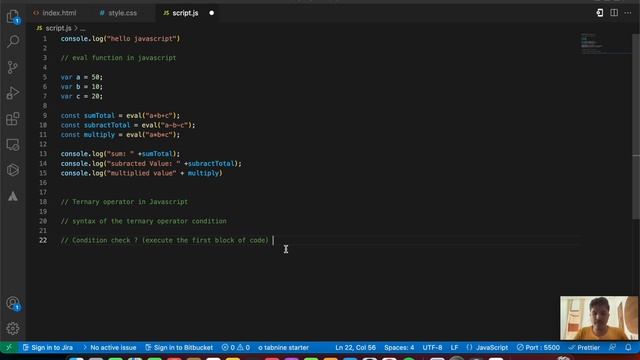Open the errors and warnings count in the status bar

tap(236, 348)
